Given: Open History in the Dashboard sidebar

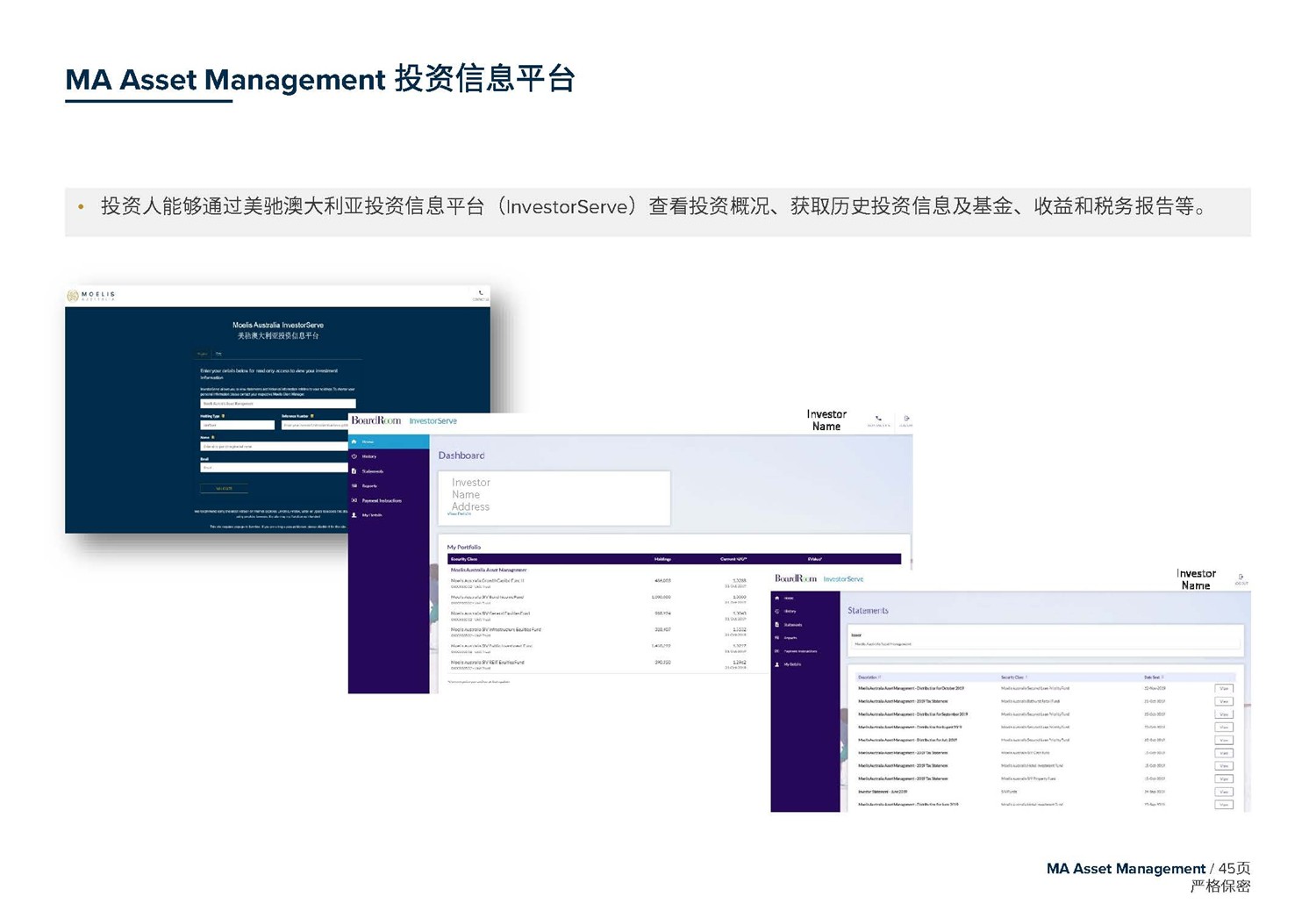Looking at the screenshot, I should [369, 456].
